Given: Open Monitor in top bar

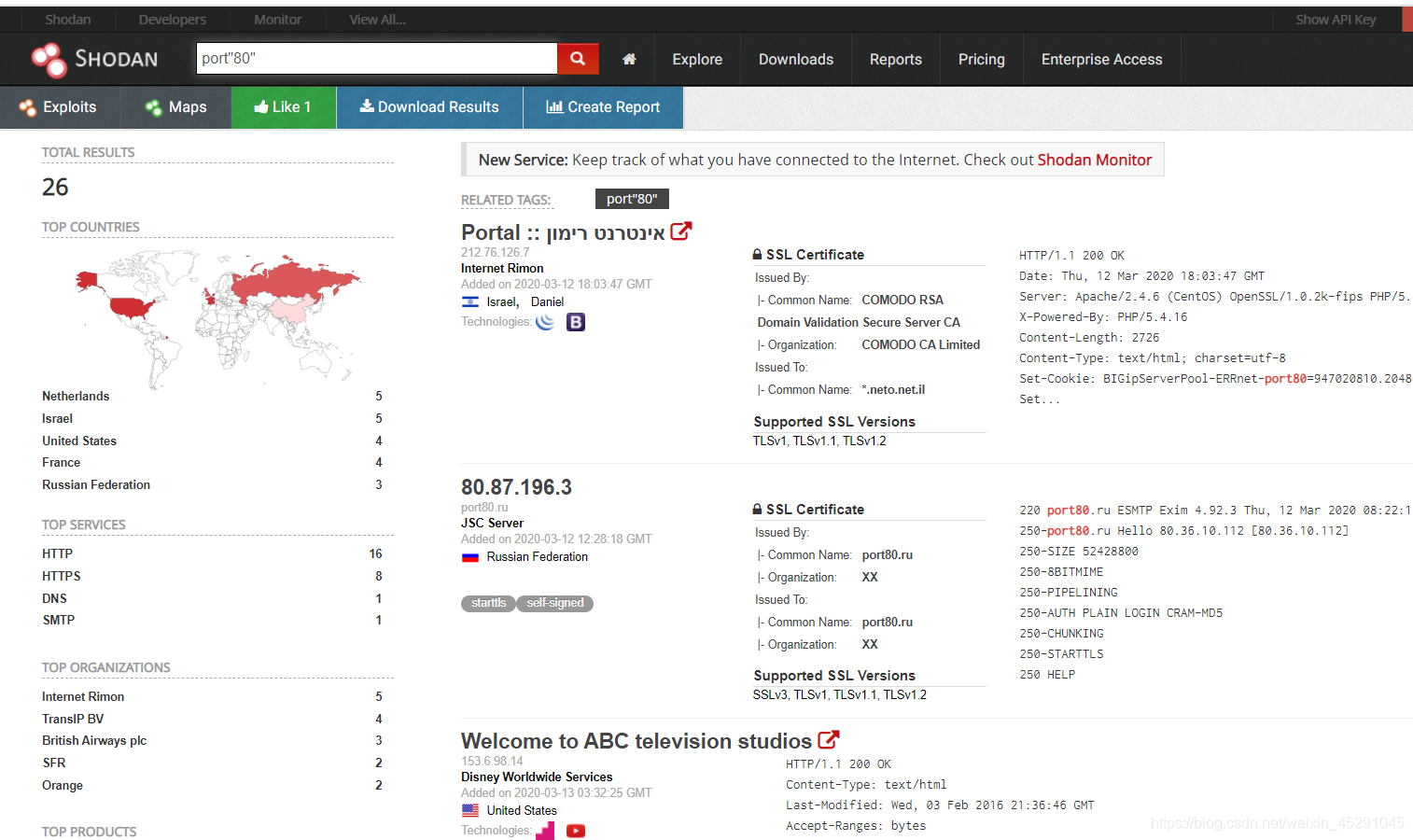Looking at the screenshot, I should tap(278, 20).
